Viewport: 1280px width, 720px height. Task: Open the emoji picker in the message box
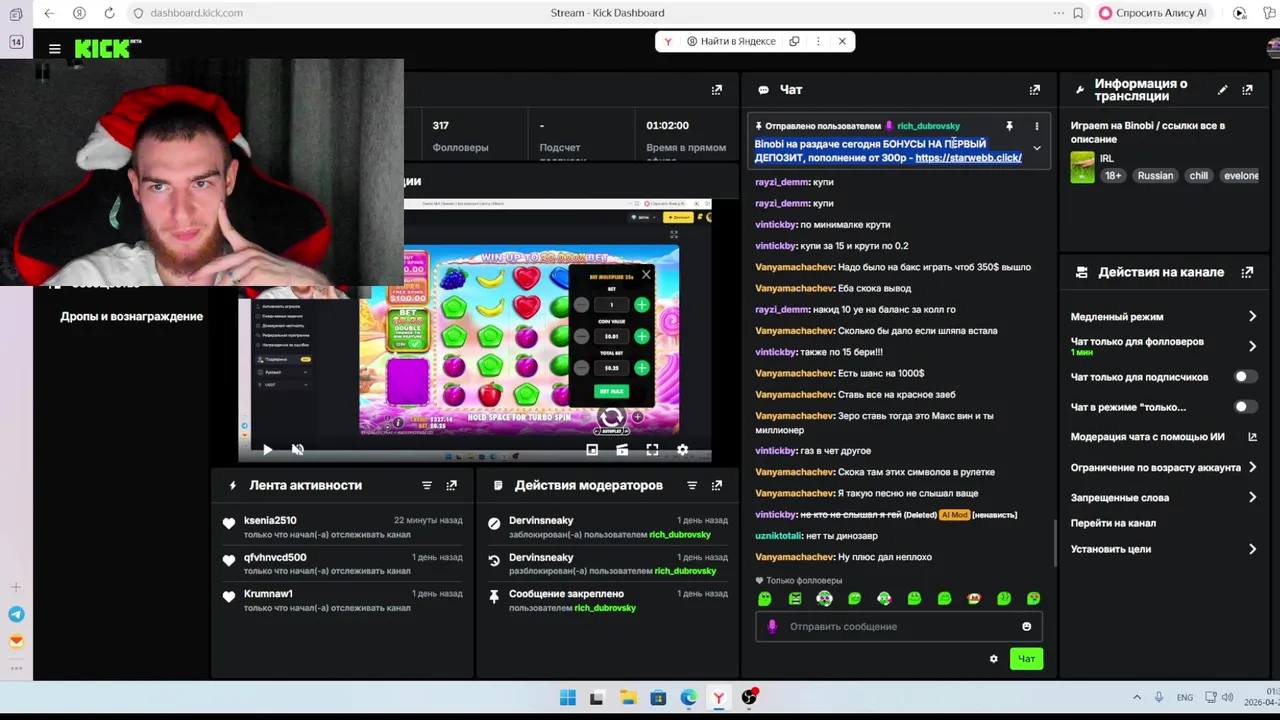pos(1026,627)
